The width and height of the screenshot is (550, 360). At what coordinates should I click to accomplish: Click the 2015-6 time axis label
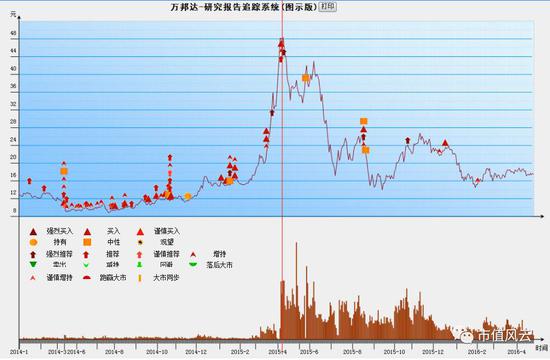point(309,352)
